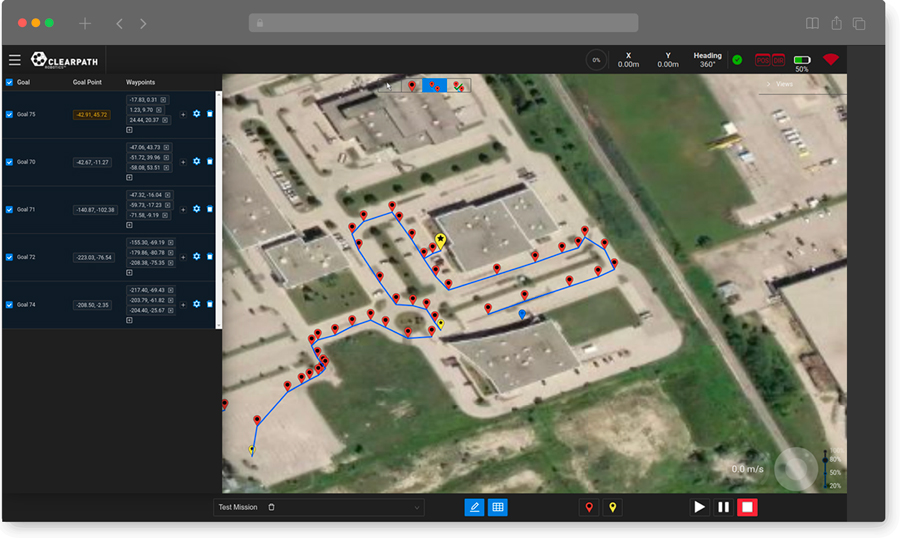Image resolution: width=900 pixels, height=538 pixels.
Task: Delete the Test Mission trash icon
Action: coord(271,507)
